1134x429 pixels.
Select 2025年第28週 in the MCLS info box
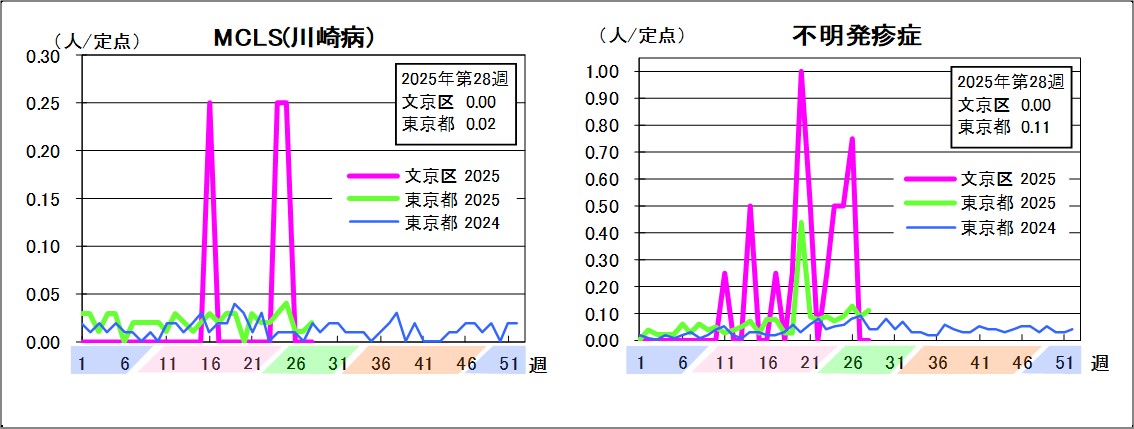455,80
